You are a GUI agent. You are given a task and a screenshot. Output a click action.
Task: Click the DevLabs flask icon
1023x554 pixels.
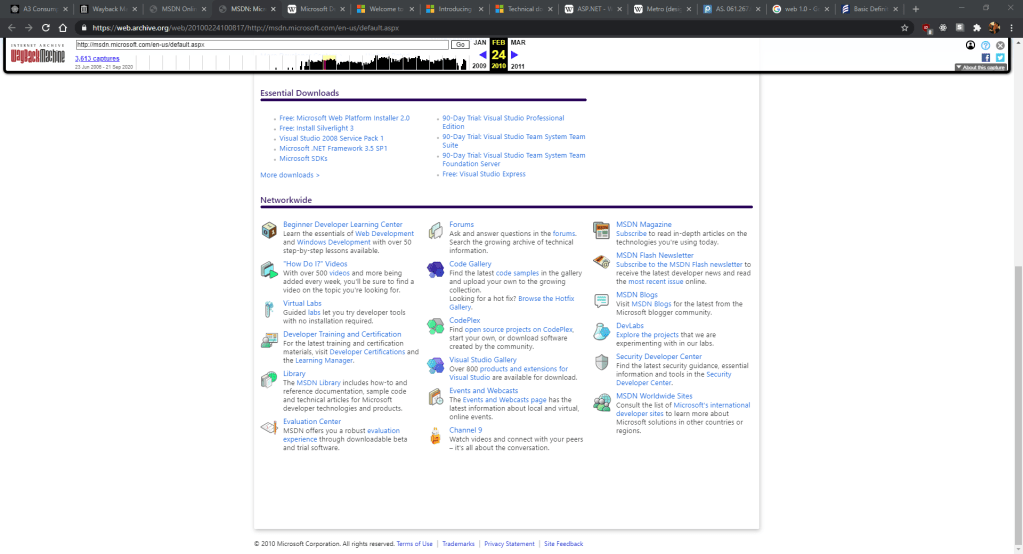click(x=601, y=331)
